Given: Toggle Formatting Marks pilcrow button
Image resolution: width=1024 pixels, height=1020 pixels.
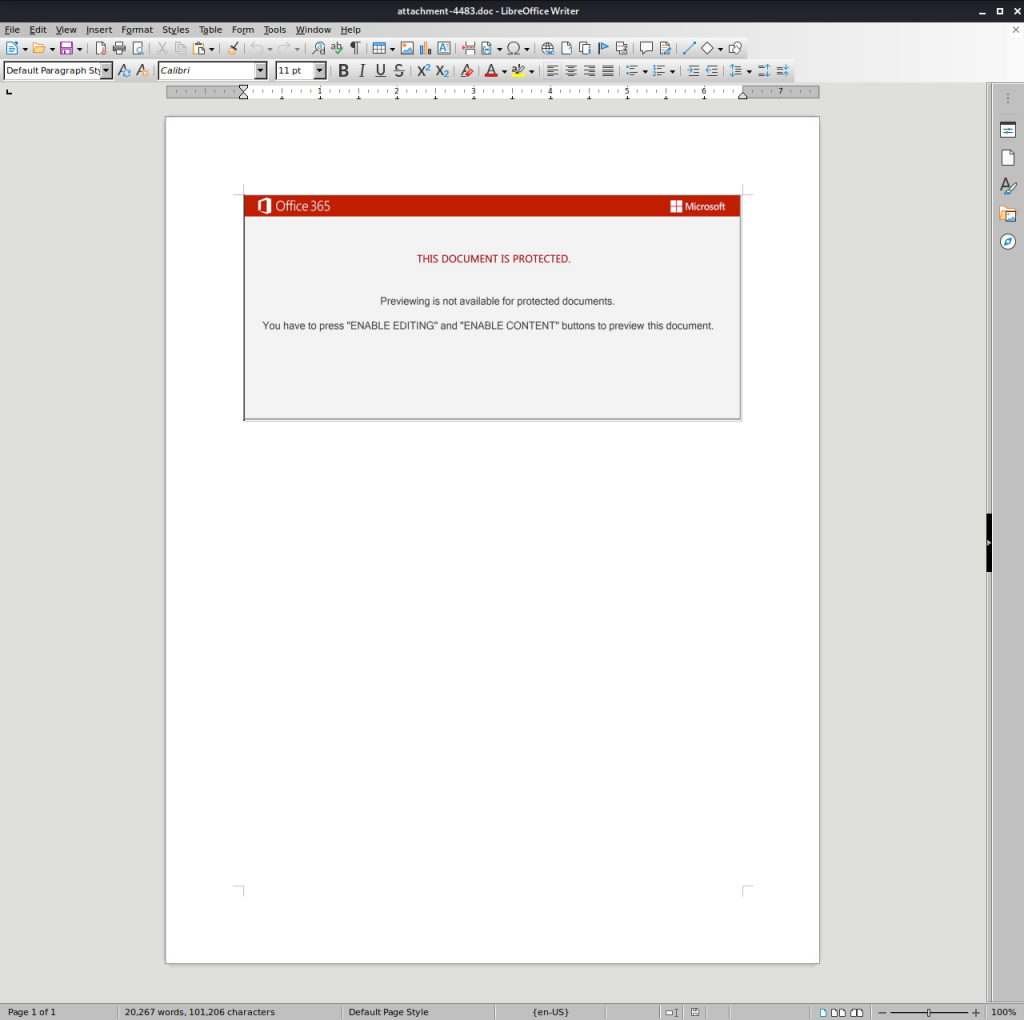Looking at the screenshot, I should click(x=354, y=48).
